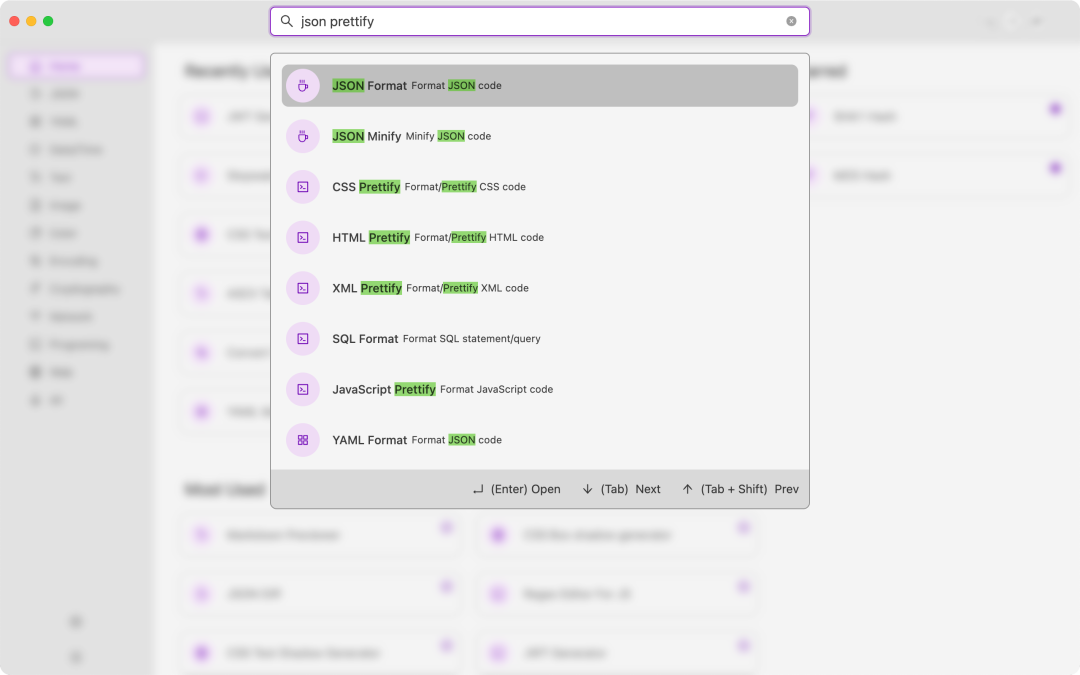Click the magnifying glass search icon

[287, 21]
